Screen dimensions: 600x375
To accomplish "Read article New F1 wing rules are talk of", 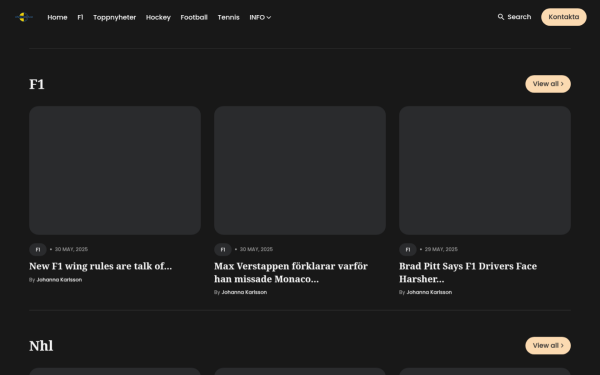I will coord(100,266).
